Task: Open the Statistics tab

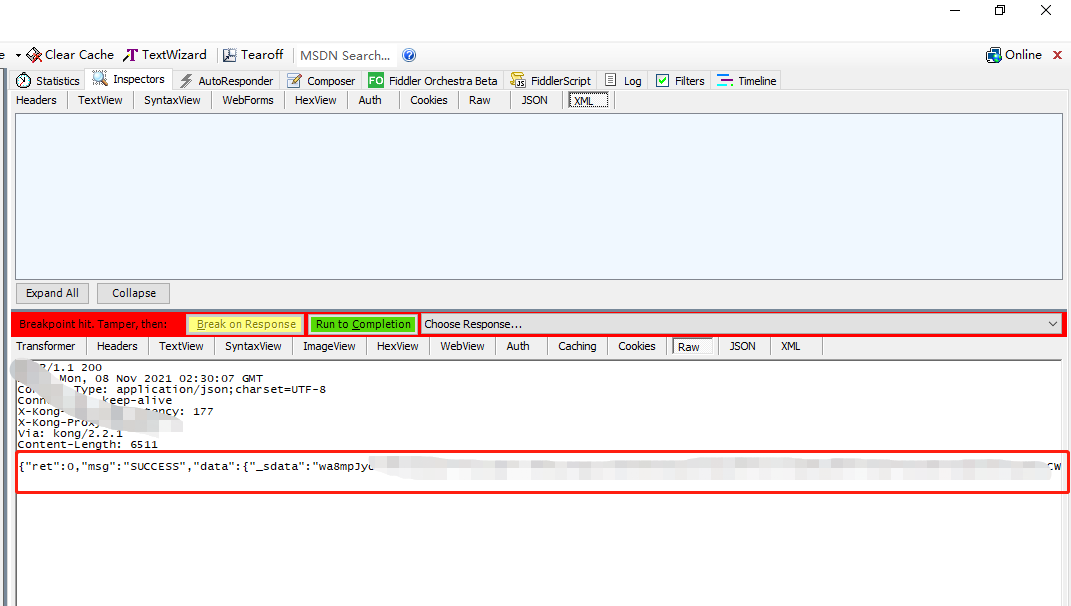Action: click(x=48, y=81)
